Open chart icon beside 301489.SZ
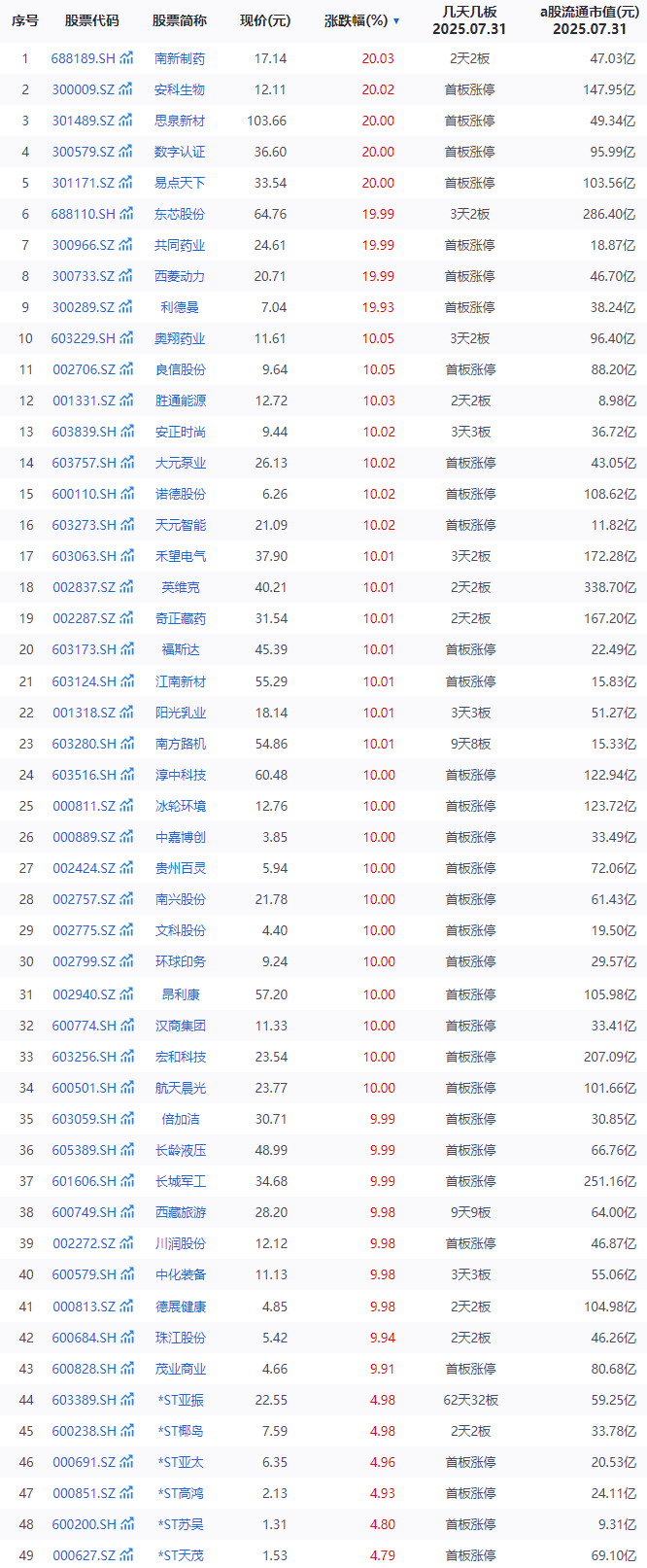This screenshot has height=1568, width=647. pos(126,121)
